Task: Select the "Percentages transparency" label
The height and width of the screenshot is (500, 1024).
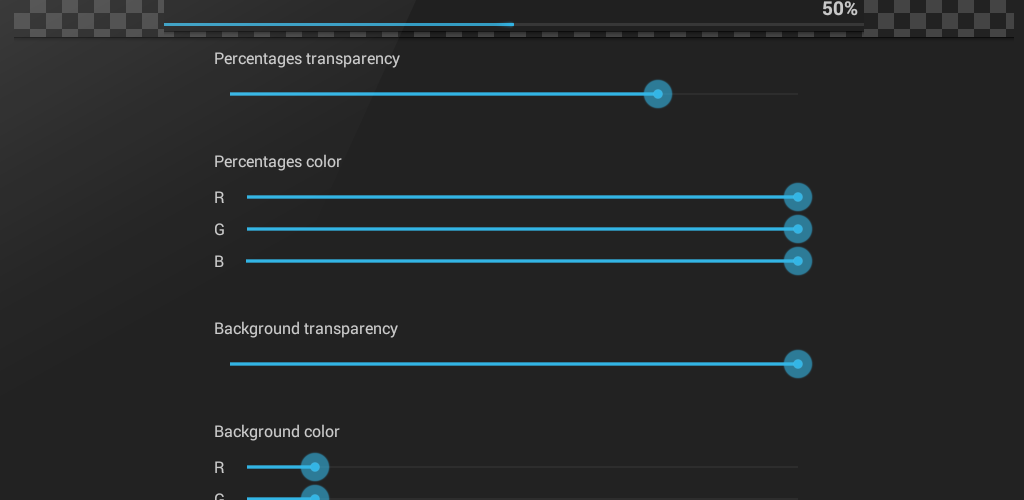Action: click(306, 59)
